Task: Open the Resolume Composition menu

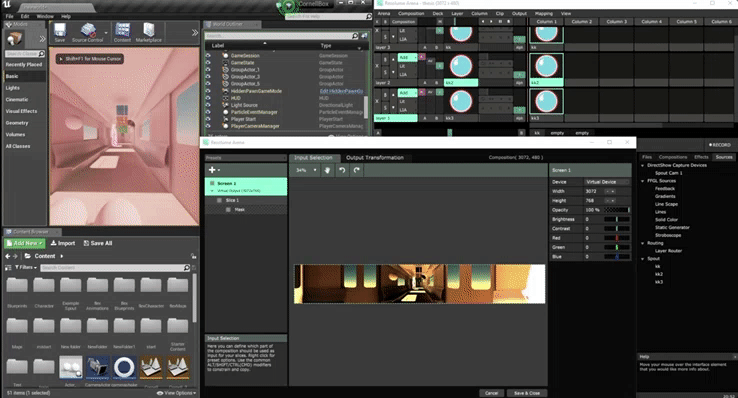Action: tap(411, 14)
